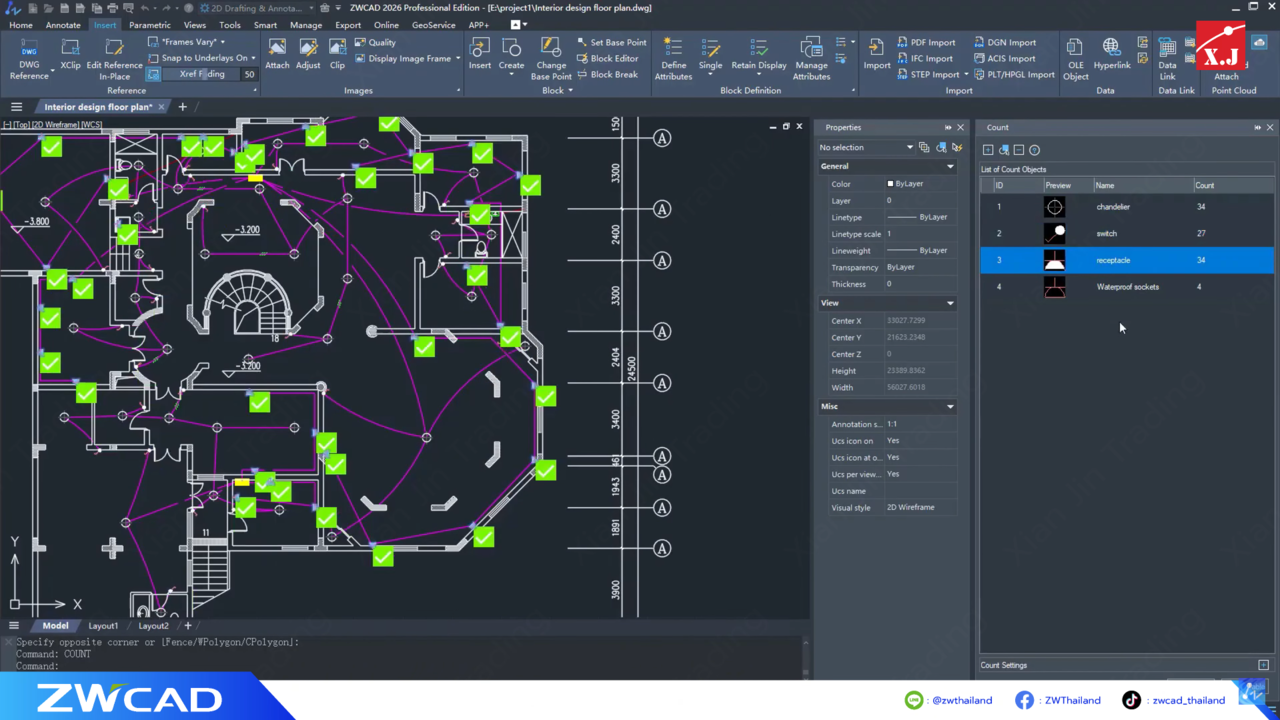
Task: Add a Hyperlink
Action: coord(1111,55)
